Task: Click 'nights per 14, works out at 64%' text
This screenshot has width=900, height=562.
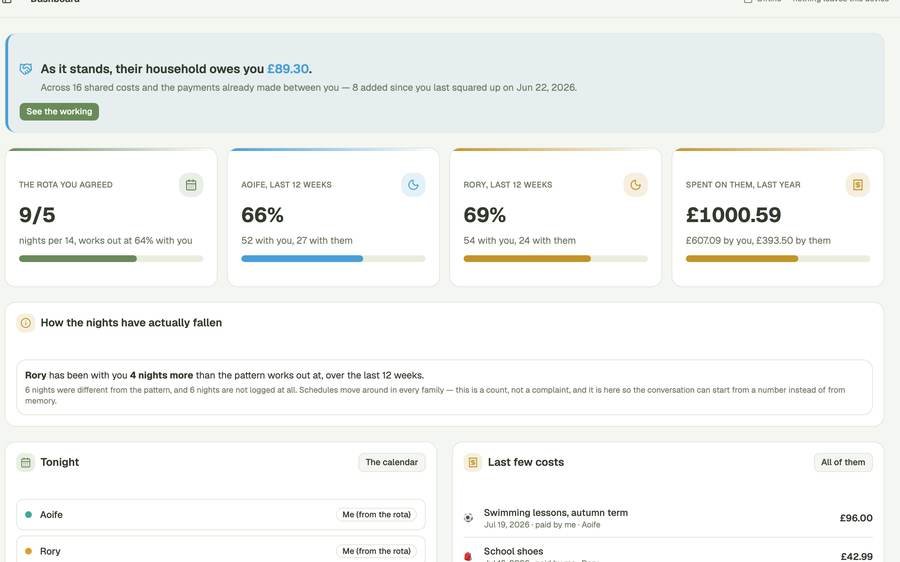Action: 106,241
